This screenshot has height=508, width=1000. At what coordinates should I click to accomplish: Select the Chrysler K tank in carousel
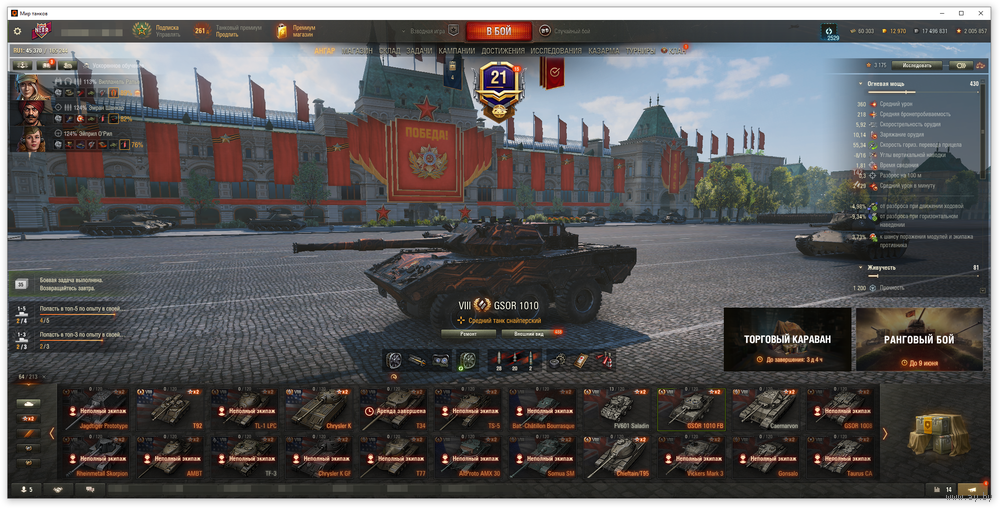[319, 409]
